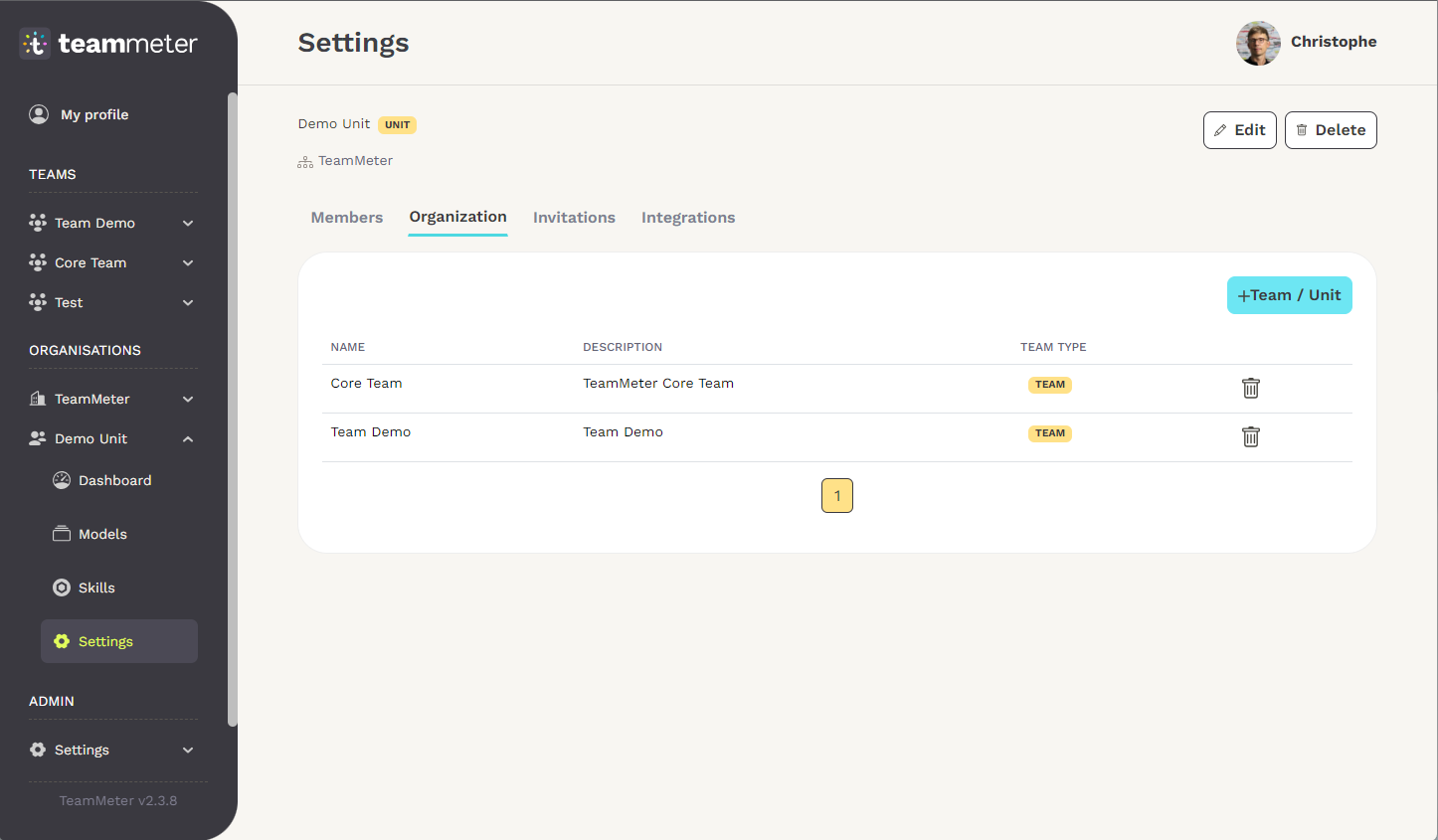This screenshot has width=1438, height=840.
Task: Select page 1 in pagination
Action: point(836,495)
